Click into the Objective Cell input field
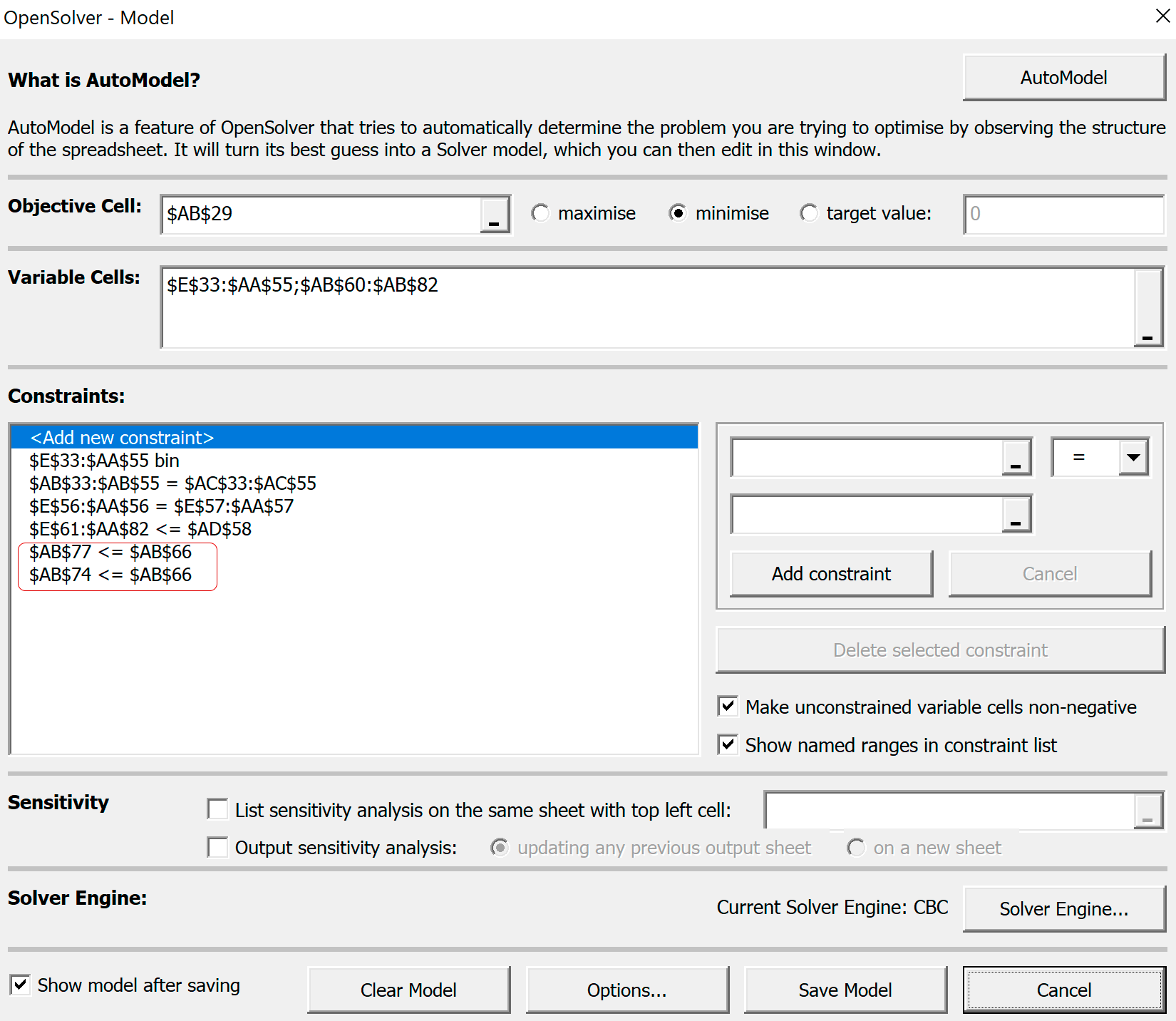 pos(321,215)
